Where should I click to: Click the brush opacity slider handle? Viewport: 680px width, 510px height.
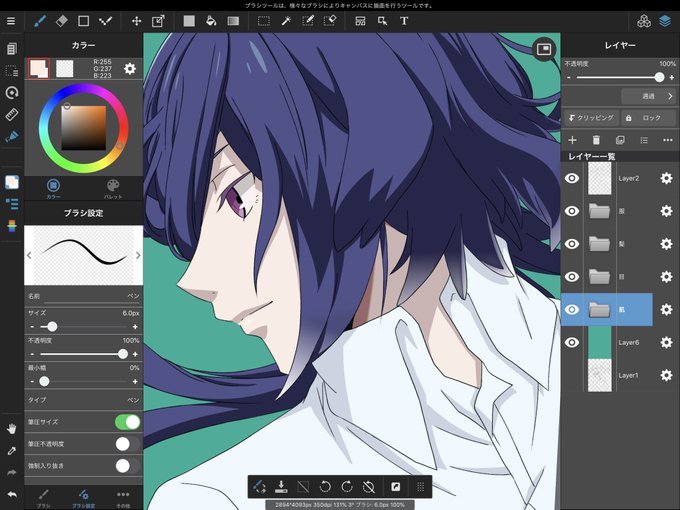(x=123, y=354)
